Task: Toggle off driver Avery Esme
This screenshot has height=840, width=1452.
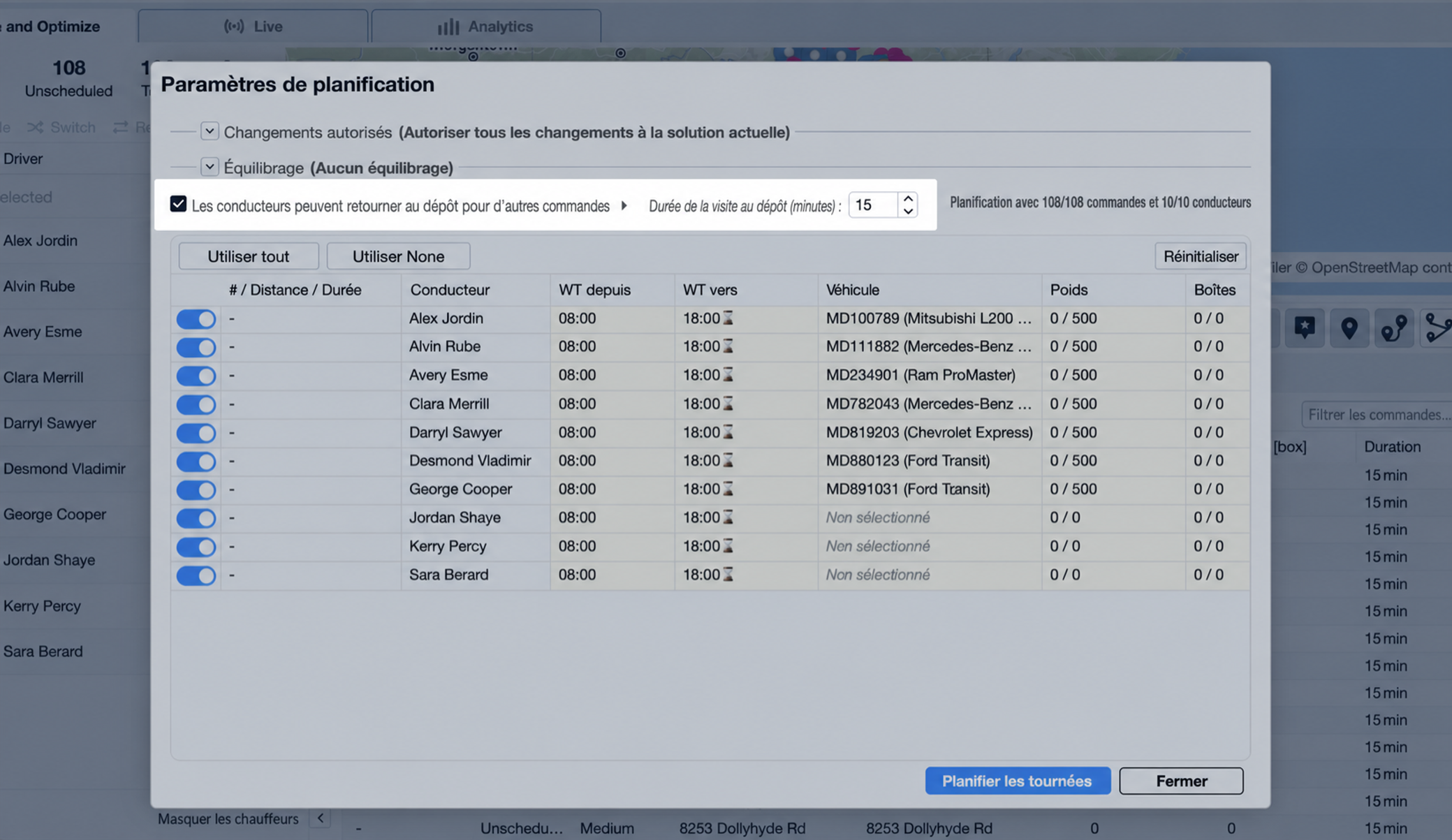Action: coord(196,376)
